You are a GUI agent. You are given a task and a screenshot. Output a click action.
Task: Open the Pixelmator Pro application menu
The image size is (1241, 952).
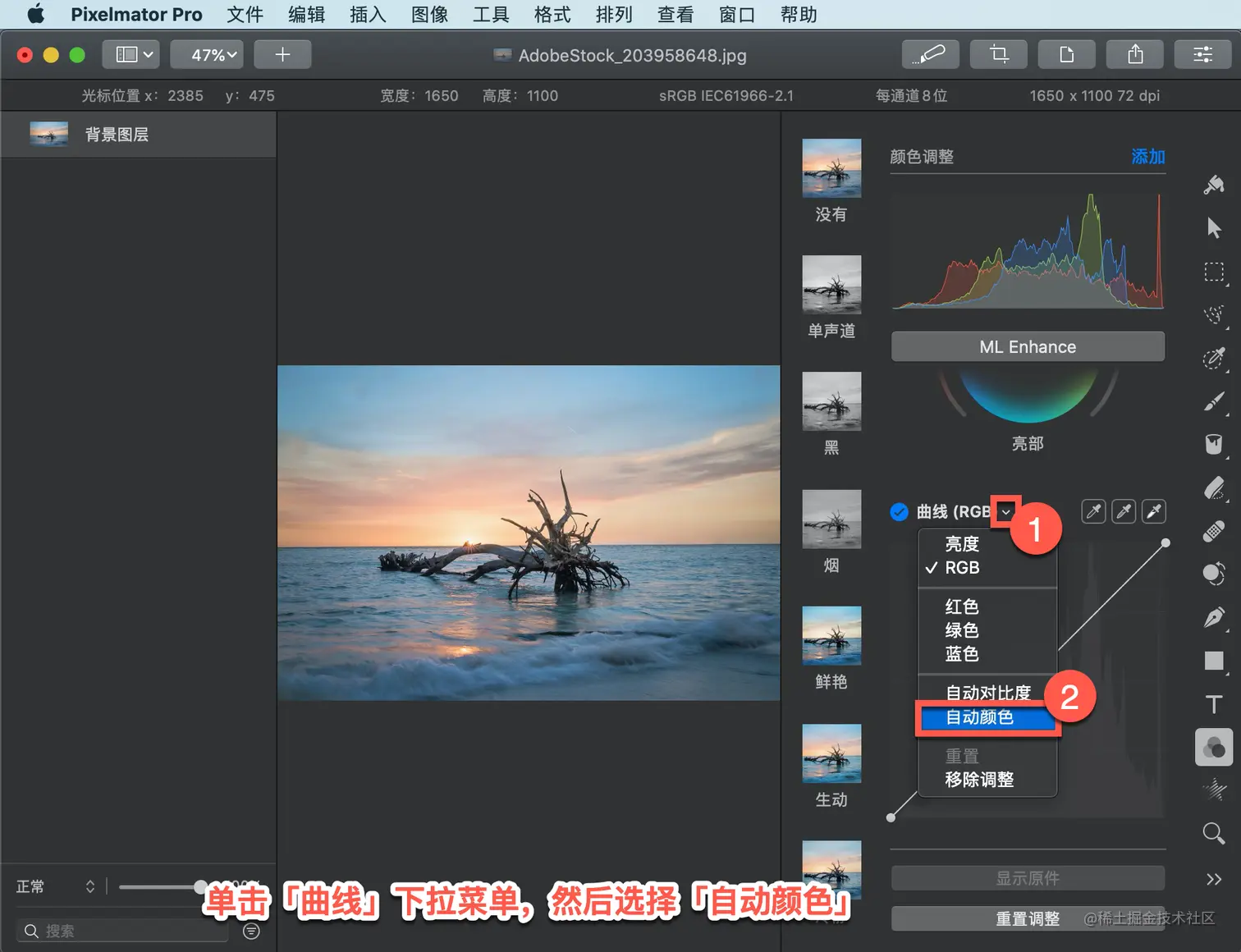[136, 14]
